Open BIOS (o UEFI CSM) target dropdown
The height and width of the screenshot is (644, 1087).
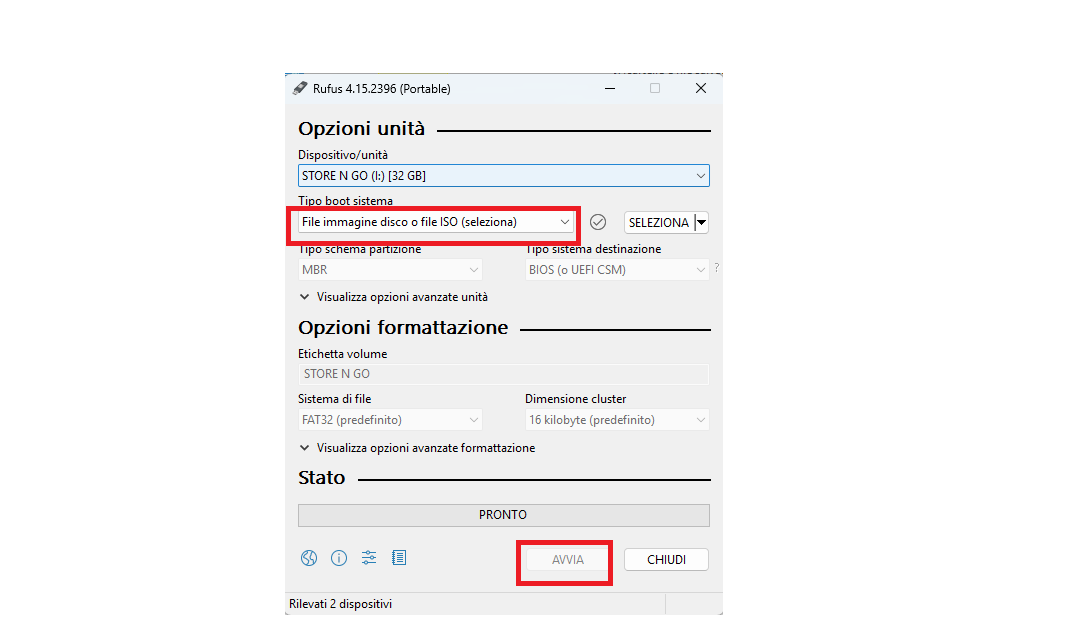click(617, 270)
